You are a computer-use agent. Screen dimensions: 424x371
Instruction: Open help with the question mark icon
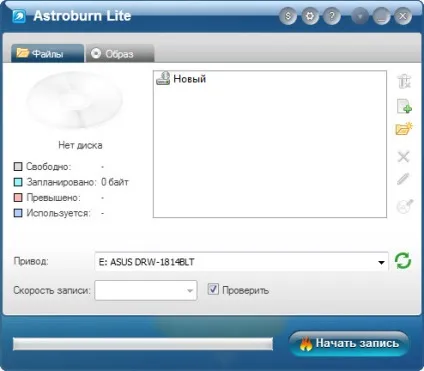coord(332,16)
